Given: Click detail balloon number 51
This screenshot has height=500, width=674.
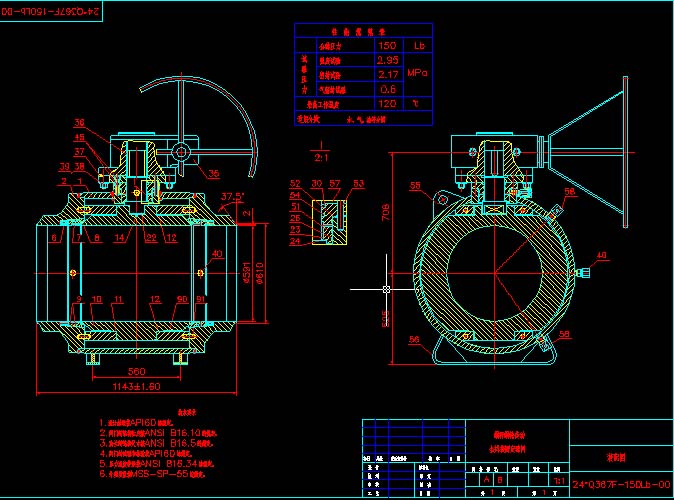Looking at the screenshot, I should point(296,207).
